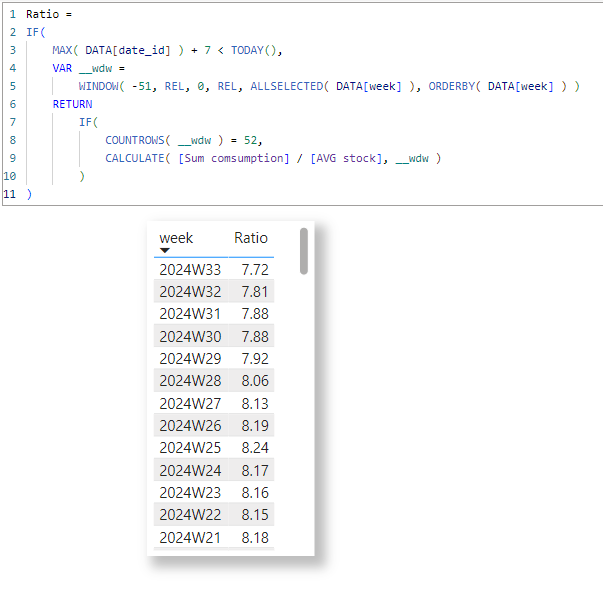Select the 2024W27 week cell
This screenshot has height=592, width=603.
pos(190,404)
